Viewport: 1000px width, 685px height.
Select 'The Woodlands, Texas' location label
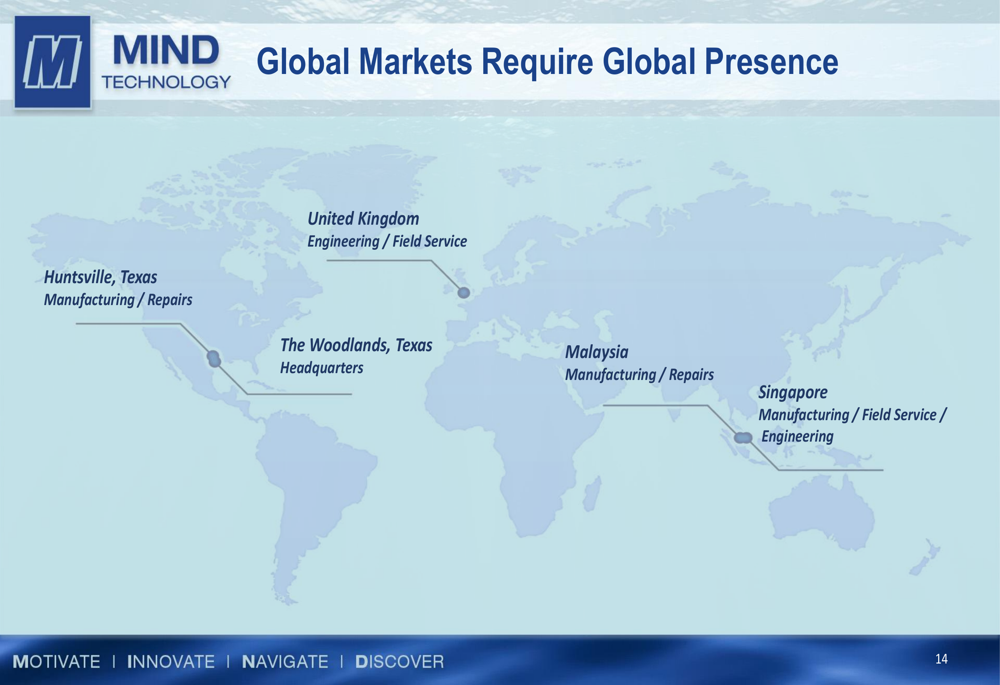pyautogui.click(x=356, y=345)
